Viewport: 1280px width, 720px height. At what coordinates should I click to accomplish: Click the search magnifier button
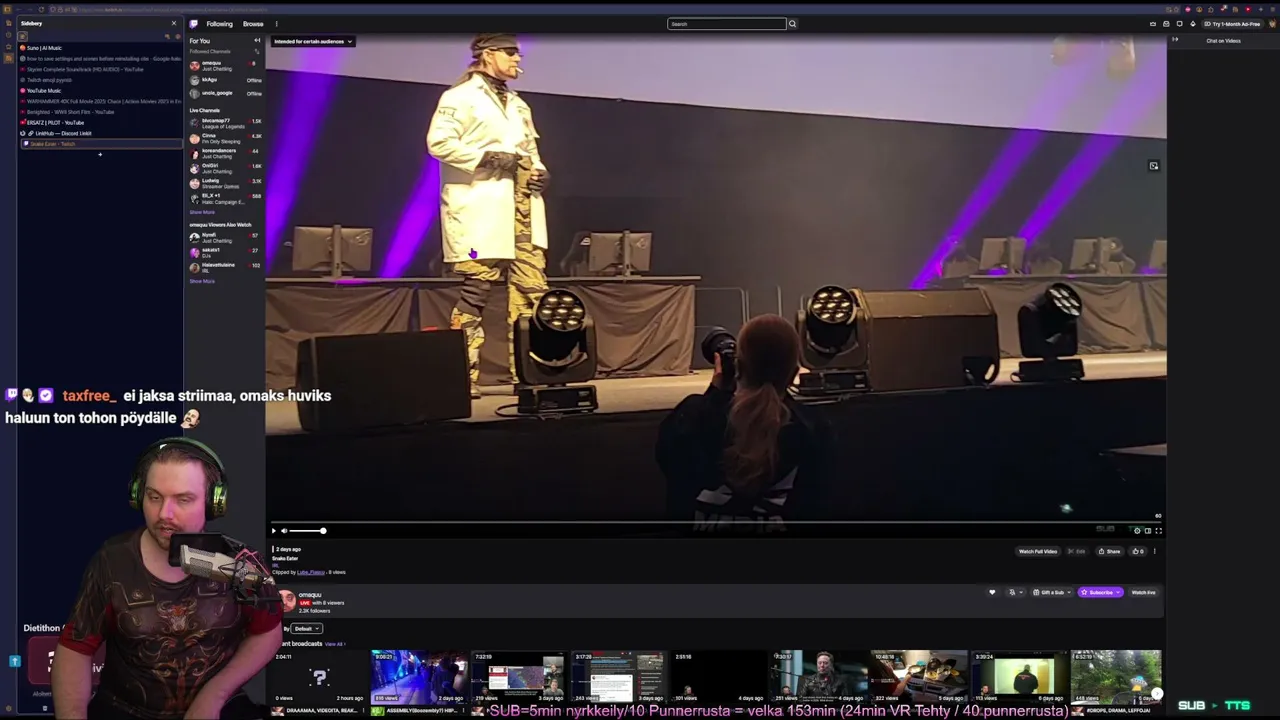click(792, 24)
